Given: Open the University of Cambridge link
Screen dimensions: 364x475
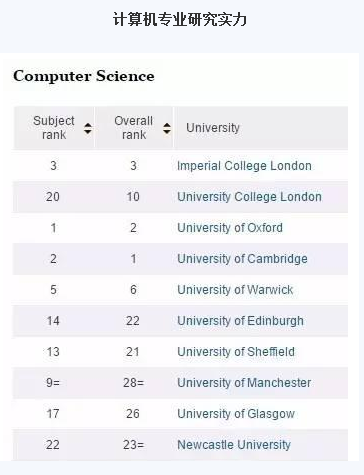Looking at the screenshot, I should pos(242,259).
